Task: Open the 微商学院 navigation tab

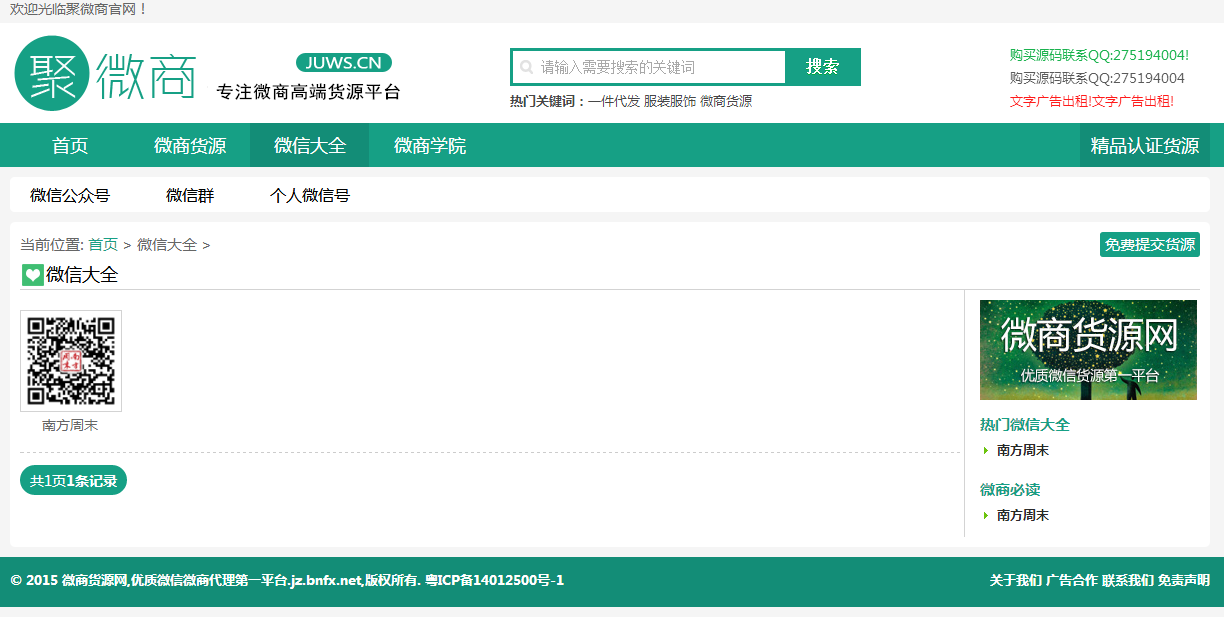Action: (x=430, y=146)
